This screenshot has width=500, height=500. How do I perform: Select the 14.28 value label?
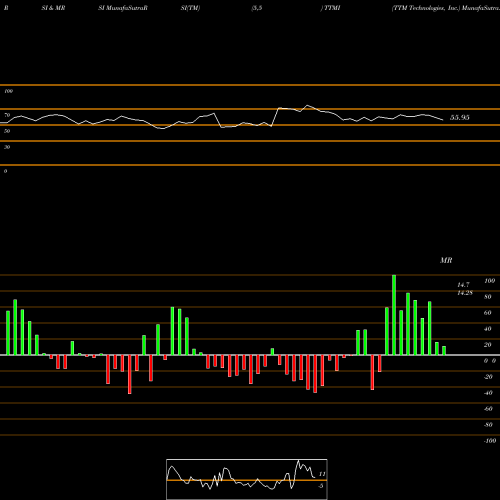point(465,293)
